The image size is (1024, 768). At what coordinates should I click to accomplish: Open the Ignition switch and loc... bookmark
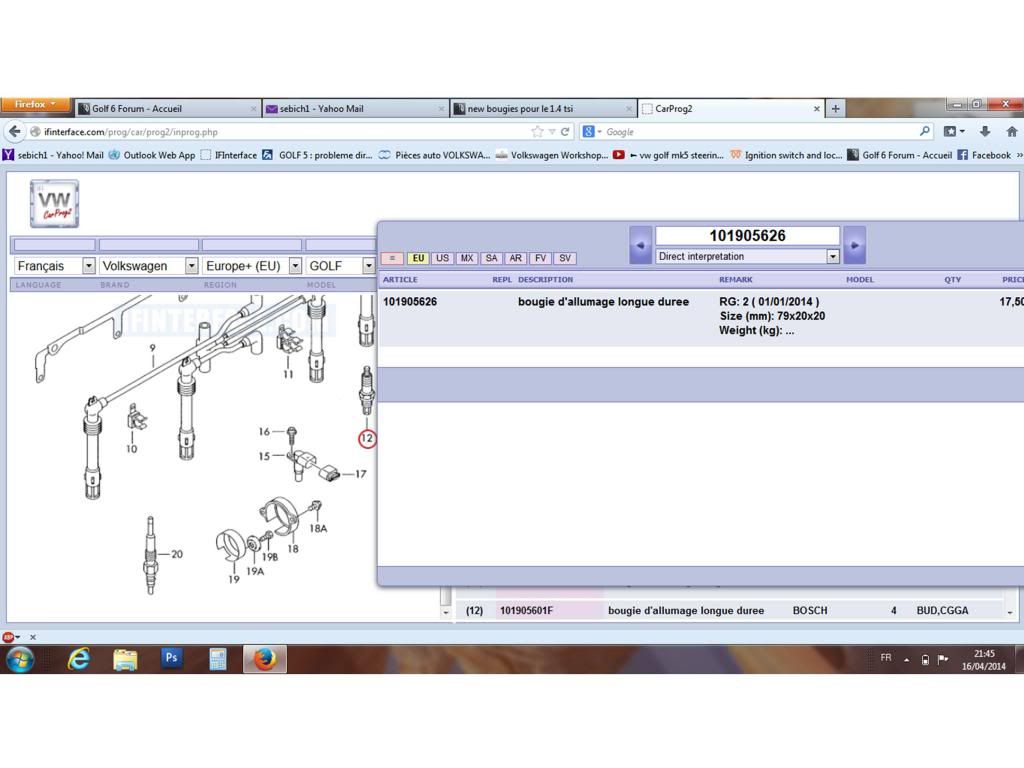pyautogui.click(x=786, y=155)
